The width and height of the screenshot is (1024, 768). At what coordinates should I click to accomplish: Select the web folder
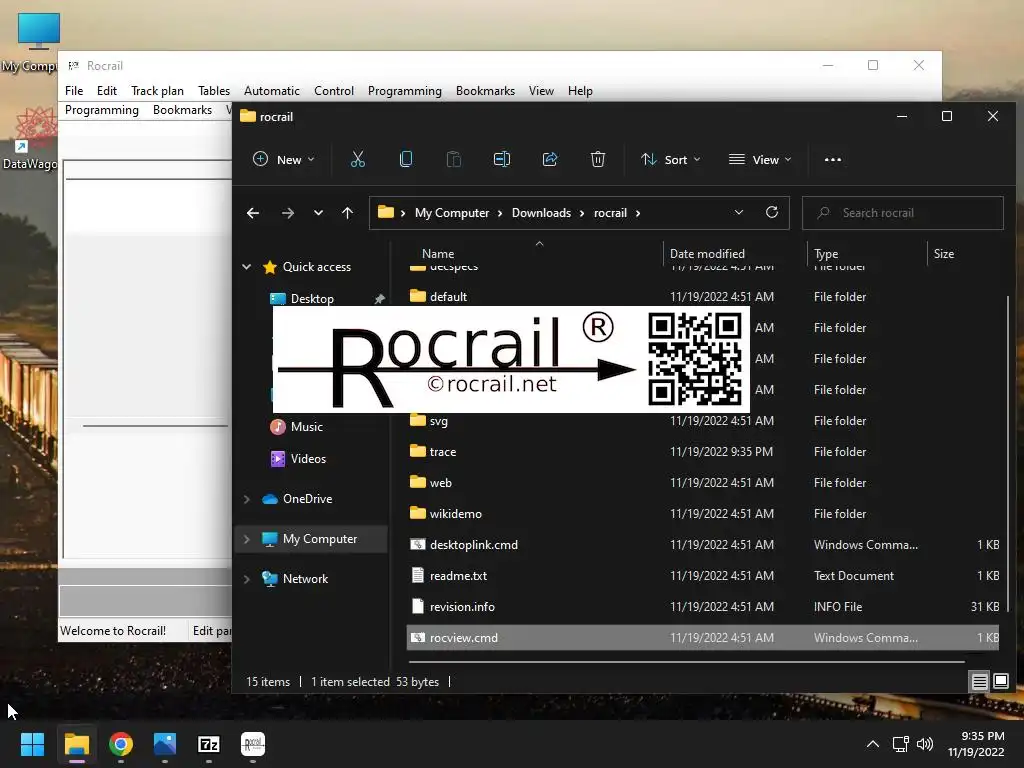tap(702, 483)
